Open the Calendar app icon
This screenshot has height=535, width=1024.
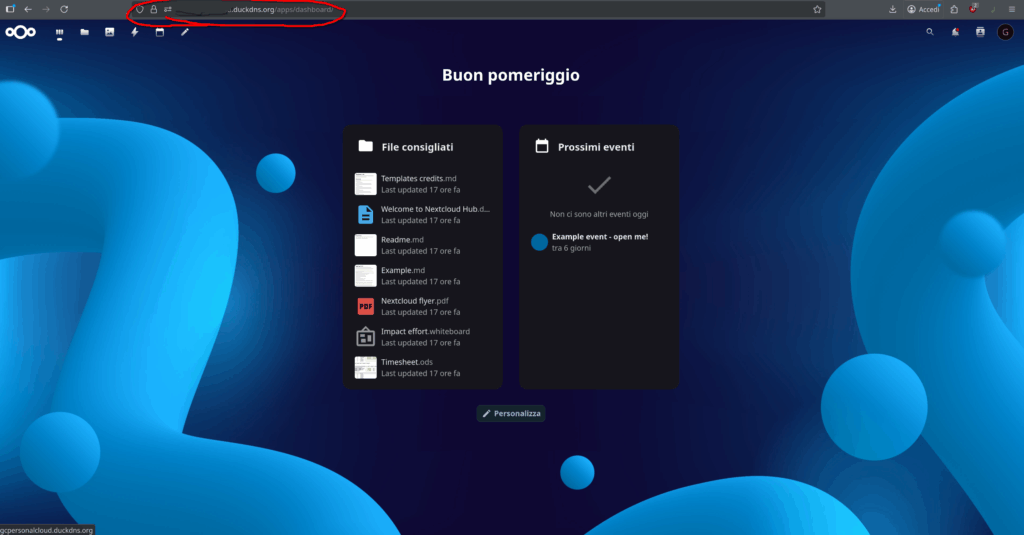(x=159, y=32)
